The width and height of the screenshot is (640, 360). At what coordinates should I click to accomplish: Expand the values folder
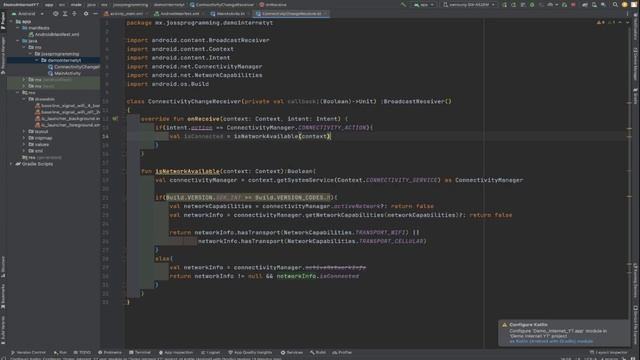click(24, 144)
